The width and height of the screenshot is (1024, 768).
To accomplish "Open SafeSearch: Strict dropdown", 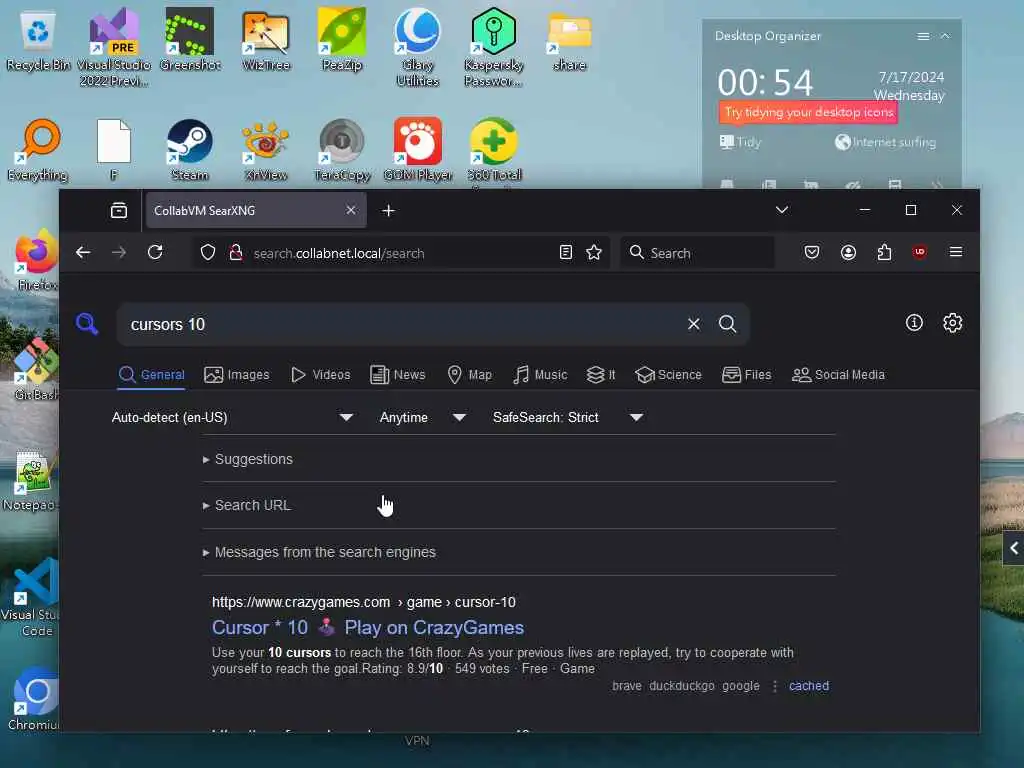I will 568,417.
